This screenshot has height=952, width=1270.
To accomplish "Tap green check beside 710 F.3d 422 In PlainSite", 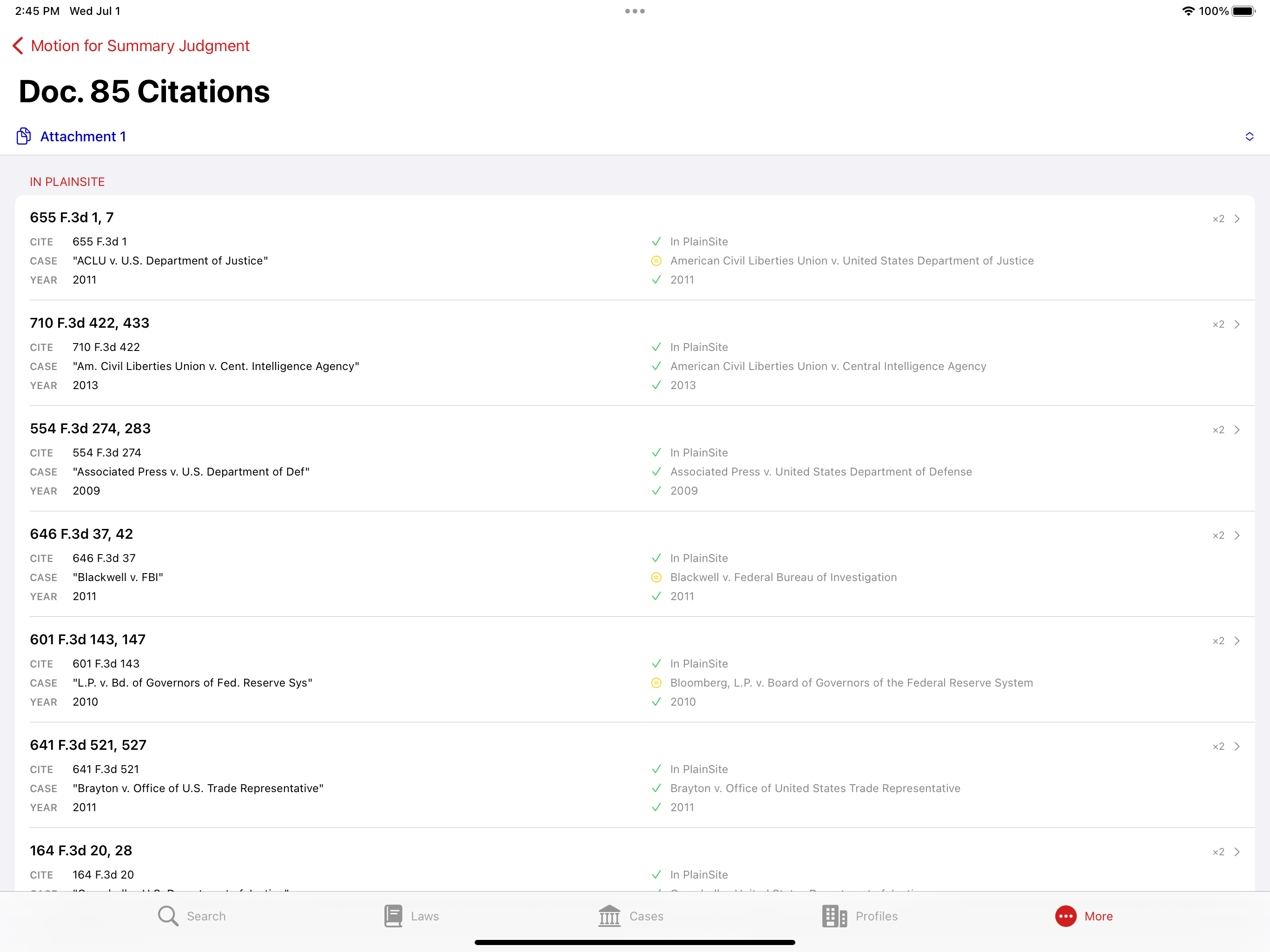I will click(x=656, y=347).
